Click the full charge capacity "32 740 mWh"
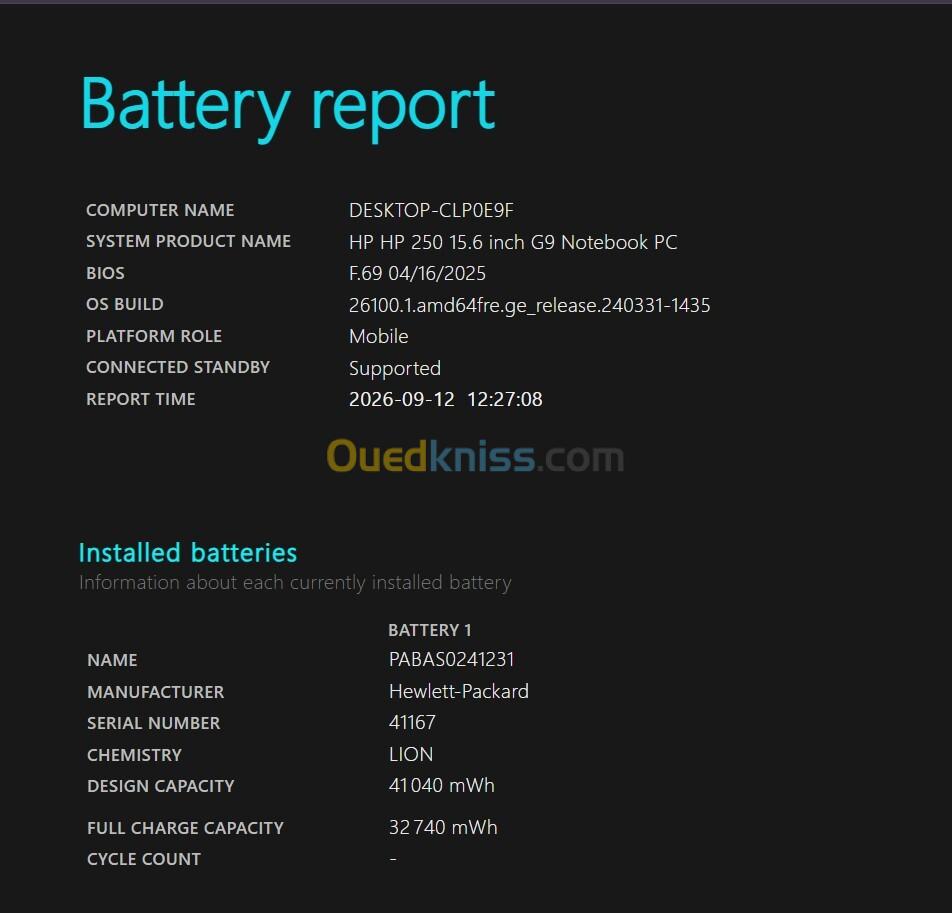Image resolution: width=952 pixels, height=913 pixels. pos(443,827)
